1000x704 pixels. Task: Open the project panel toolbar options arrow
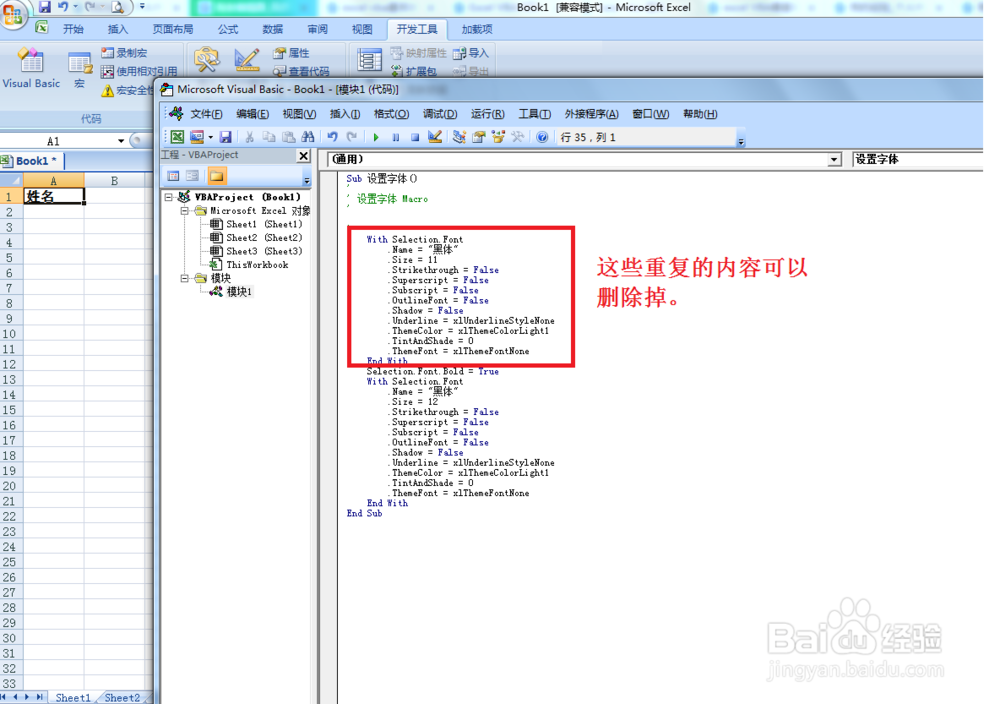[307, 180]
